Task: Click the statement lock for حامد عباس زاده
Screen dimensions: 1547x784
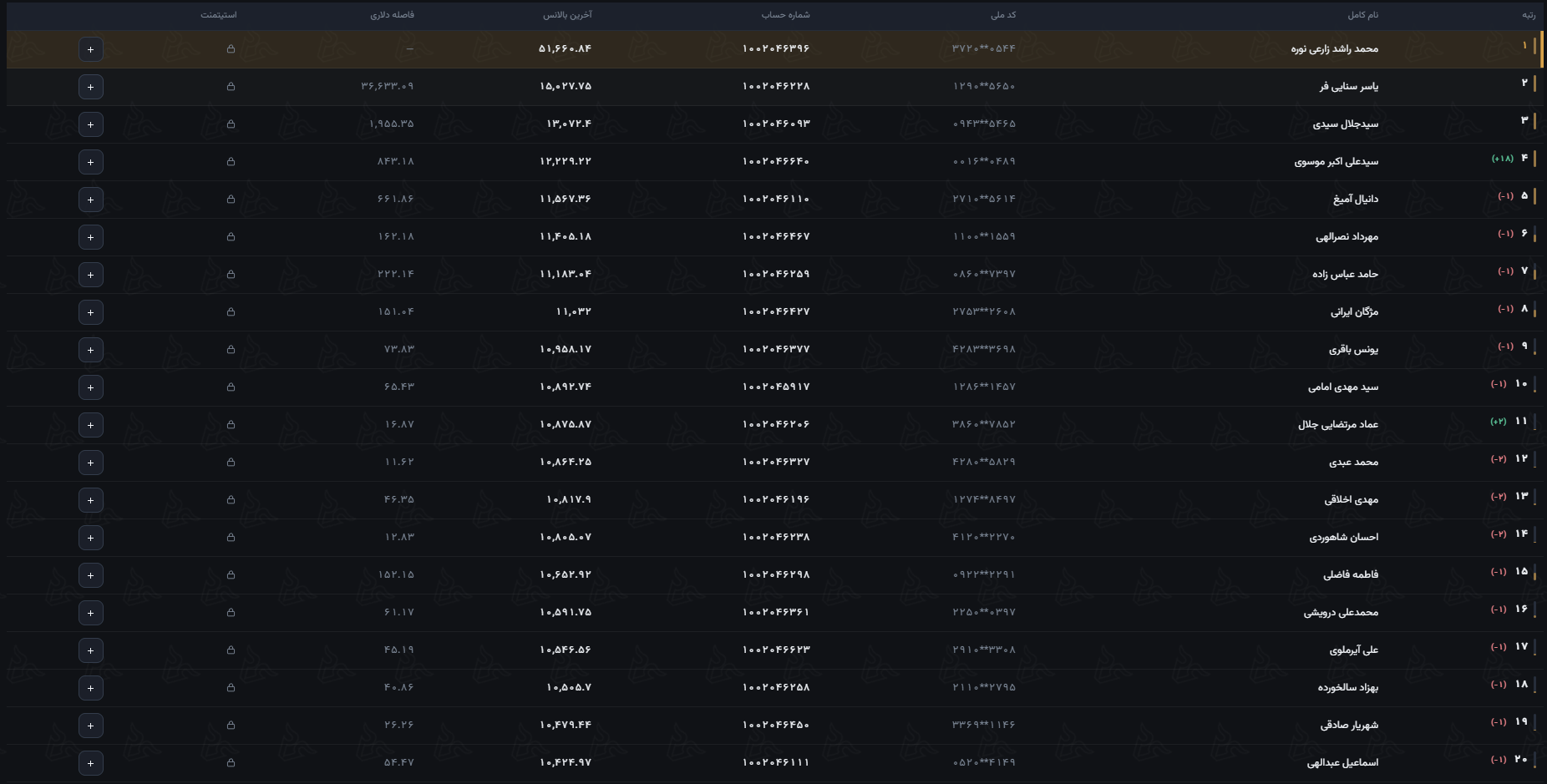Action: pos(231,275)
